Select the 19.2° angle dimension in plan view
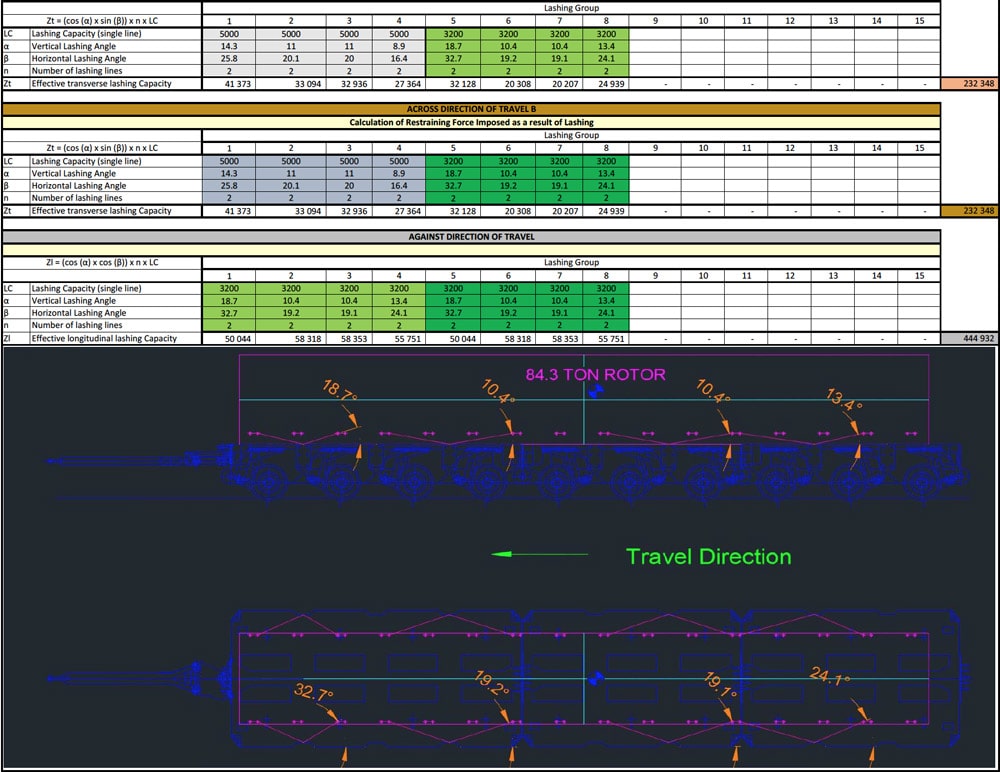 tap(492, 683)
